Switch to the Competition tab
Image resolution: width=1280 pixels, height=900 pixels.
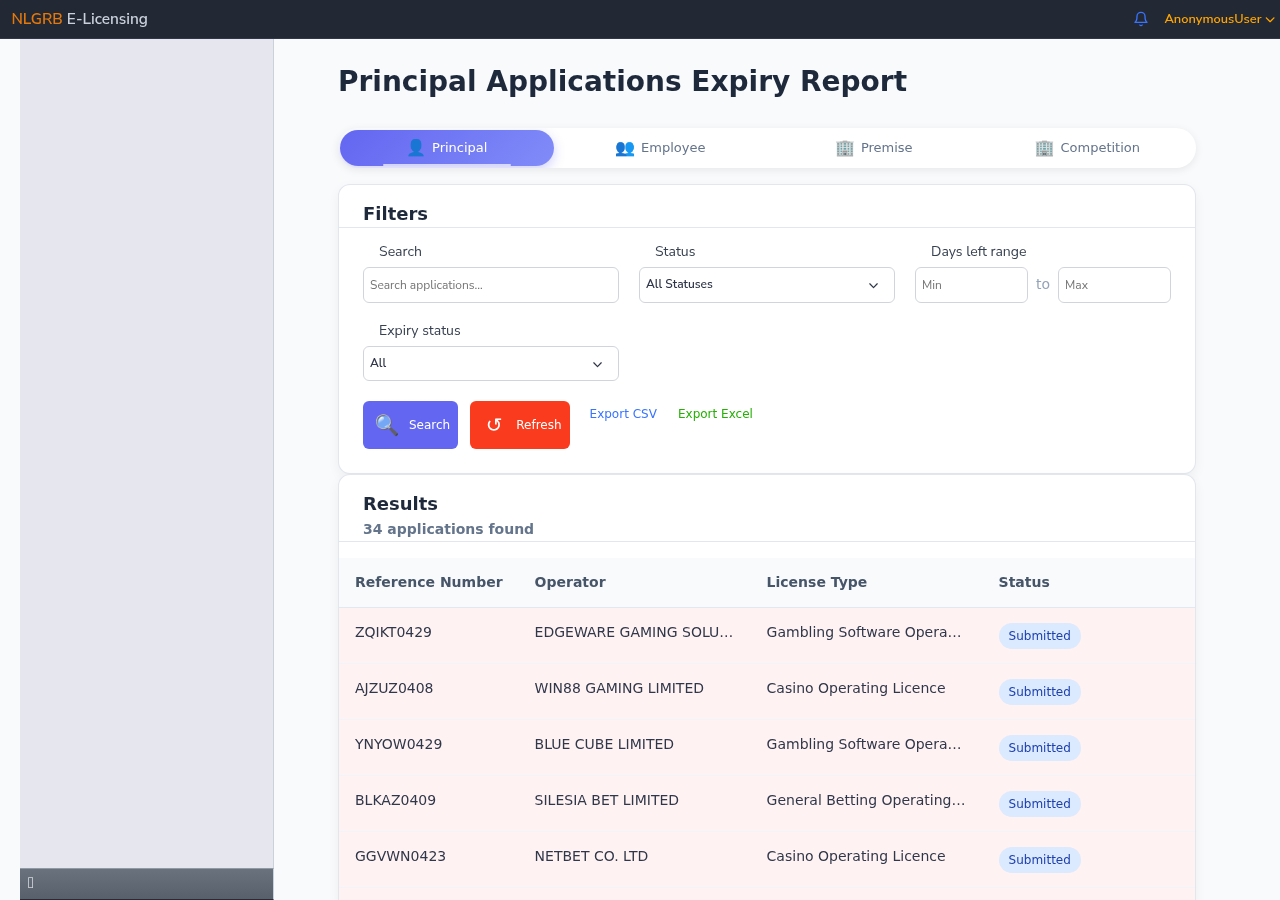pyautogui.click(x=1088, y=148)
